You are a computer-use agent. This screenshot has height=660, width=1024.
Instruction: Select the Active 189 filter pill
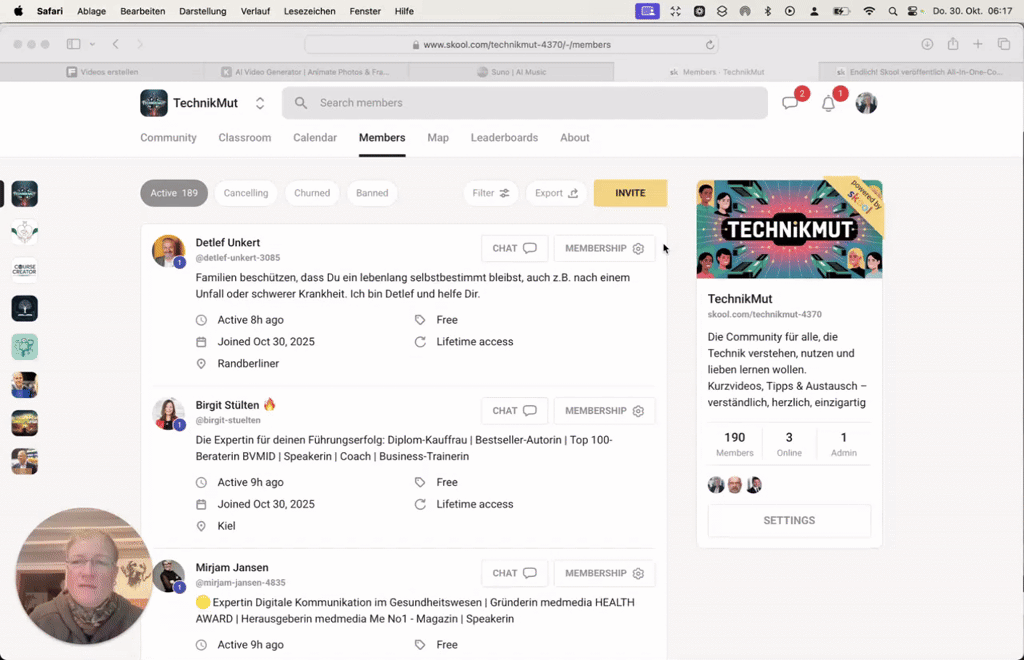174,193
